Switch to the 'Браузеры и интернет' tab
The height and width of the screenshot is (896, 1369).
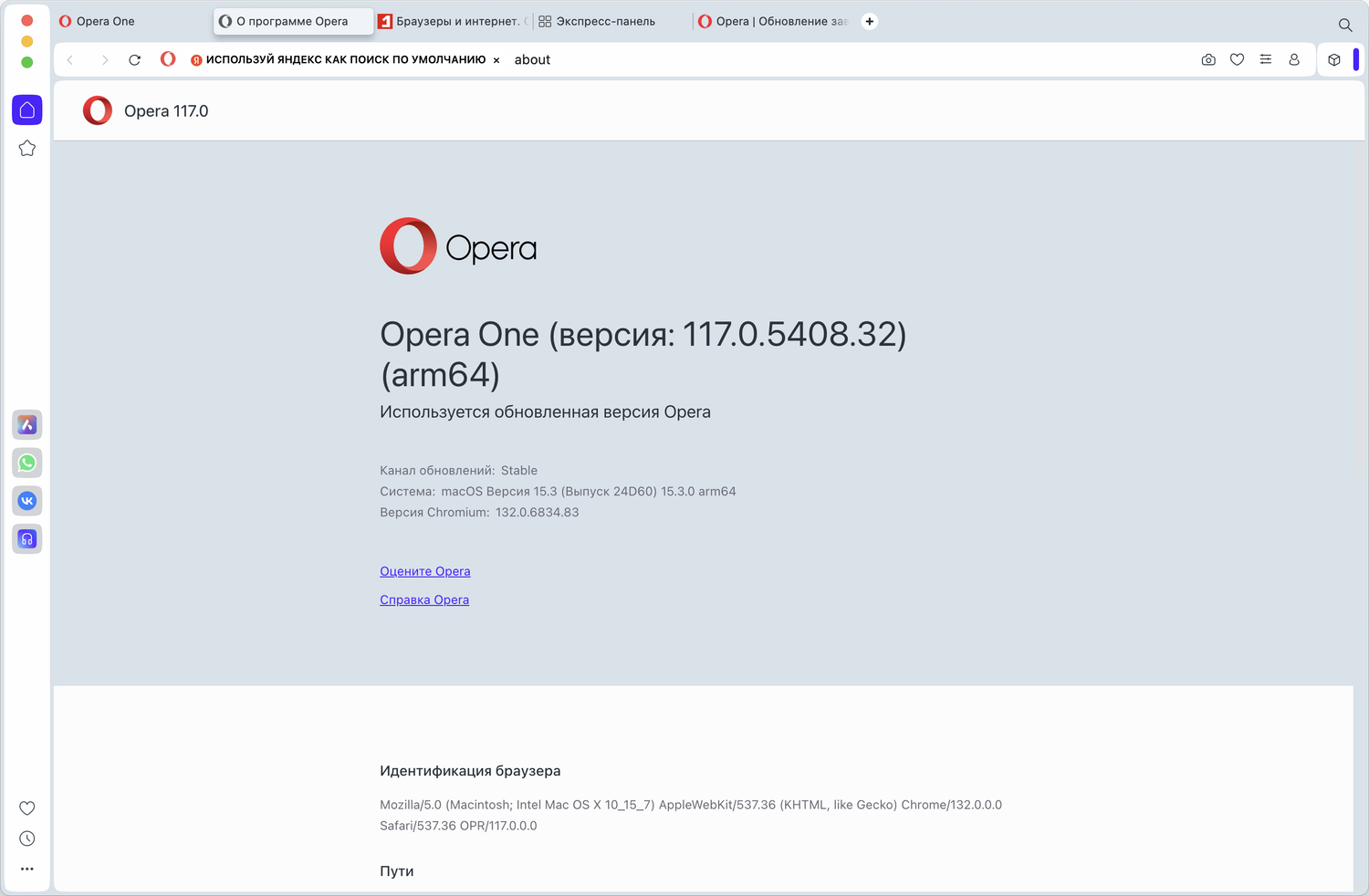tap(453, 21)
